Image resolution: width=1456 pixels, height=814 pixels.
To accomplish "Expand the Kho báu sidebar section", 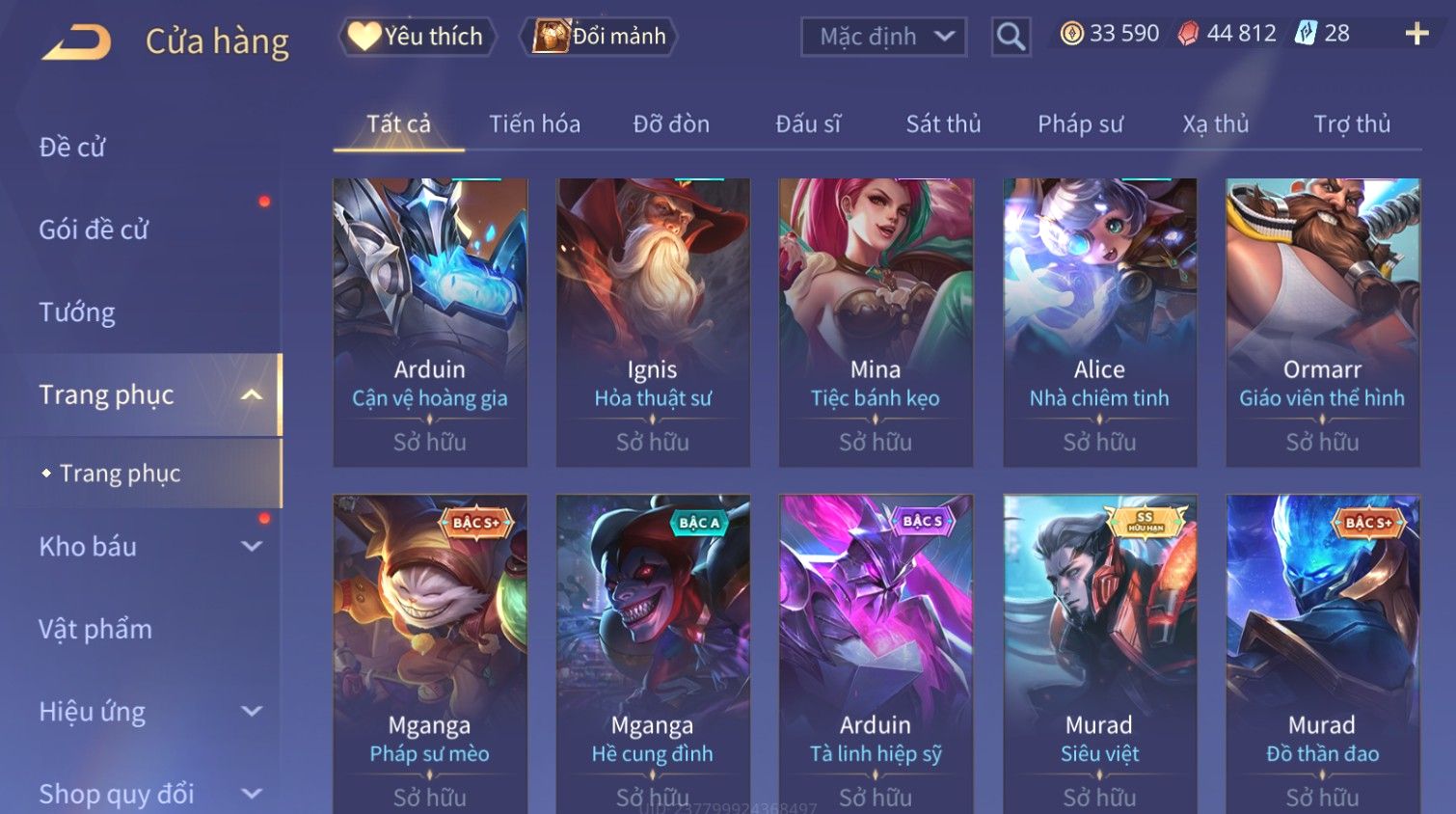I will click(x=252, y=547).
